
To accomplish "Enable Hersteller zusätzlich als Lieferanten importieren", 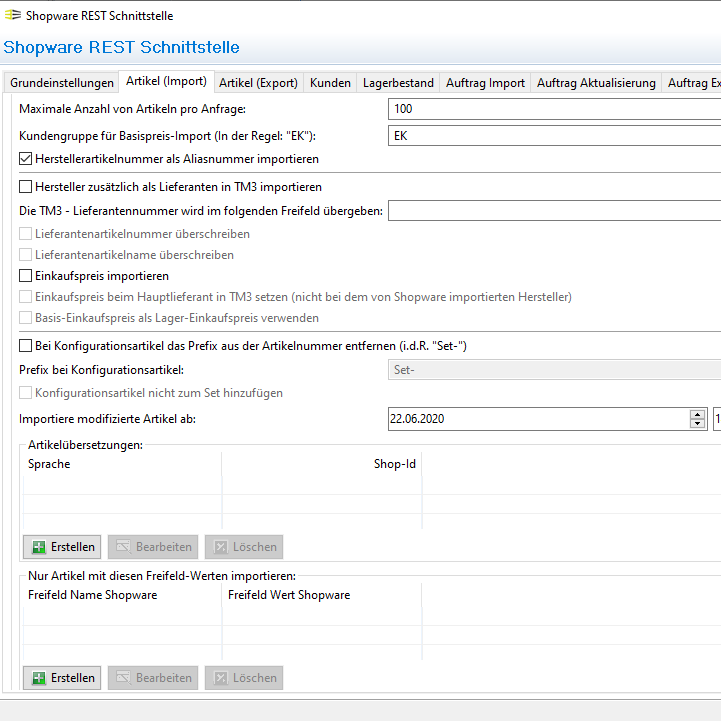I will (25, 187).
